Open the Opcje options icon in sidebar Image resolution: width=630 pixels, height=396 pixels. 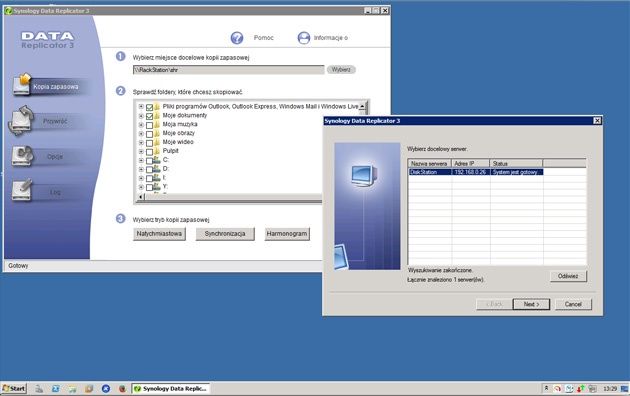click(x=22, y=156)
